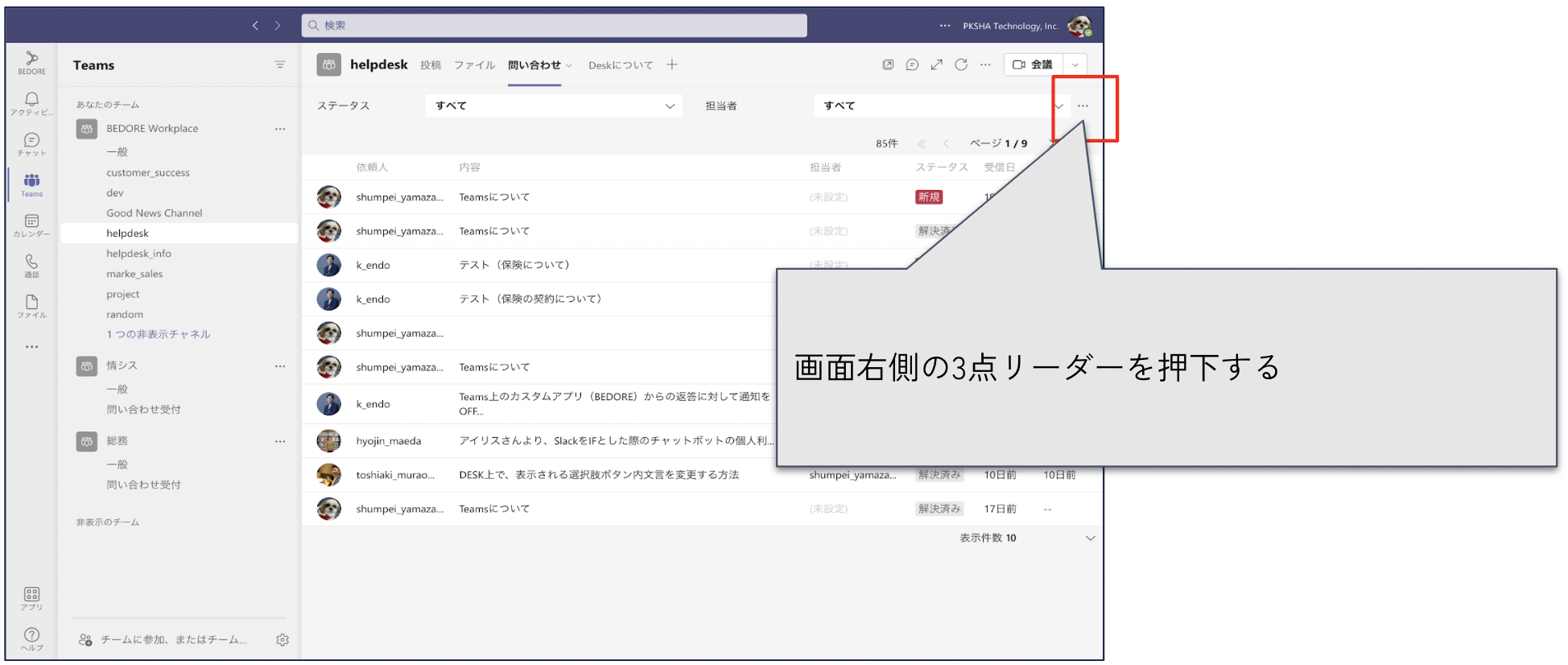The image size is (1568, 665).
Task: Open more options for 総務 team
Action: coord(280,441)
